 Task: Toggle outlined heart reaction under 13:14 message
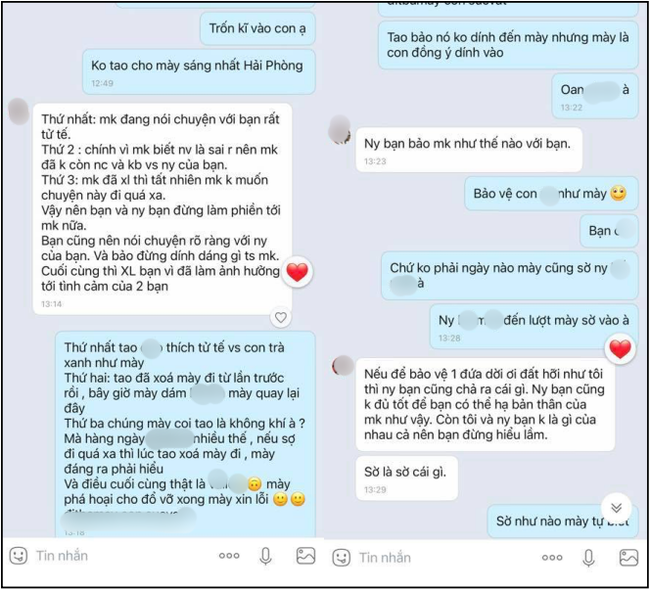(281, 318)
